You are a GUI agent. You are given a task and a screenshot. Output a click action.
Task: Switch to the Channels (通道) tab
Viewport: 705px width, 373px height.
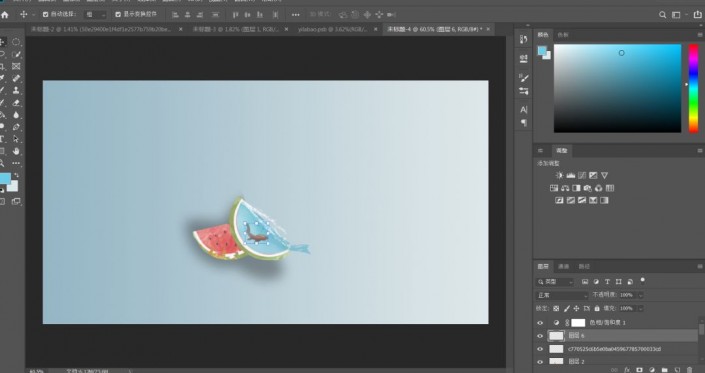pos(563,266)
